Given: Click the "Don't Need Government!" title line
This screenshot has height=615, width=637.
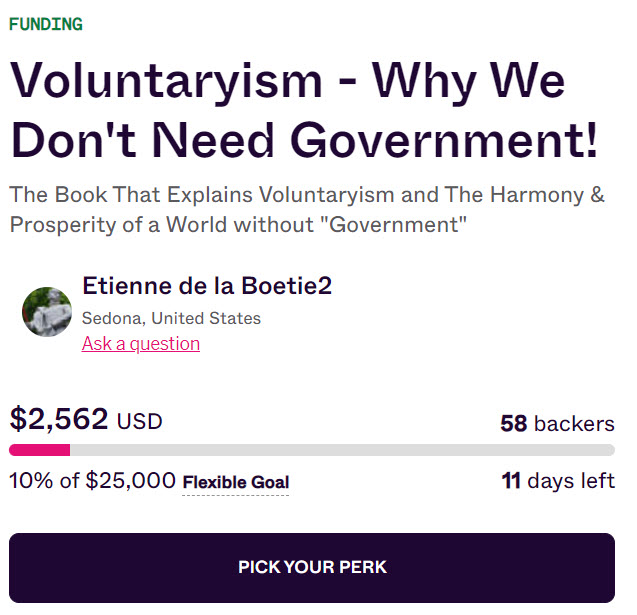Looking at the screenshot, I should (x=304, y=140).
